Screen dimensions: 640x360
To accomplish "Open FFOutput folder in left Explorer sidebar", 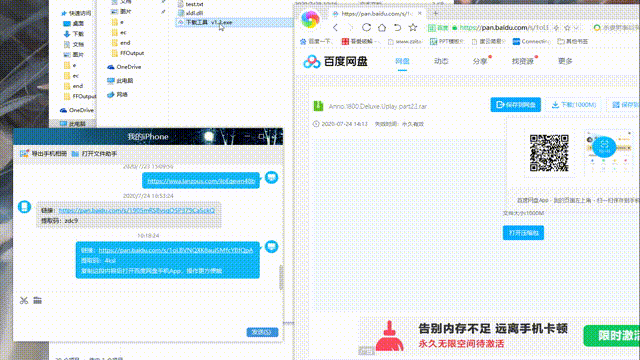I will point(80,96).
